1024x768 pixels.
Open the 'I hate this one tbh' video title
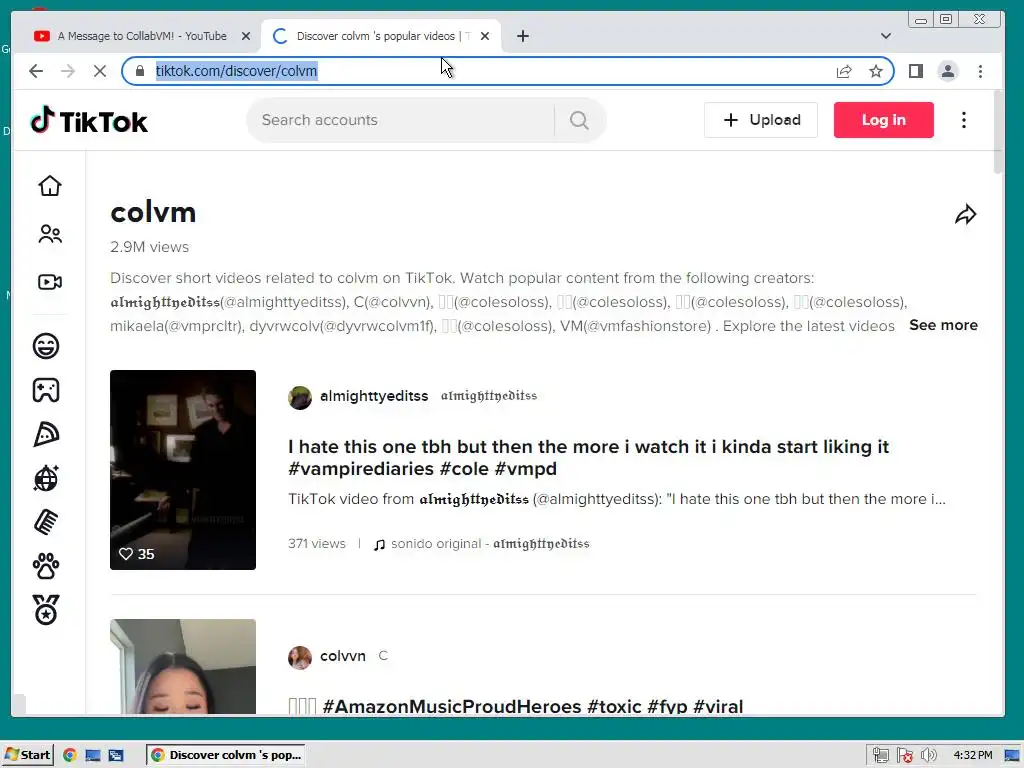(588, 458)
